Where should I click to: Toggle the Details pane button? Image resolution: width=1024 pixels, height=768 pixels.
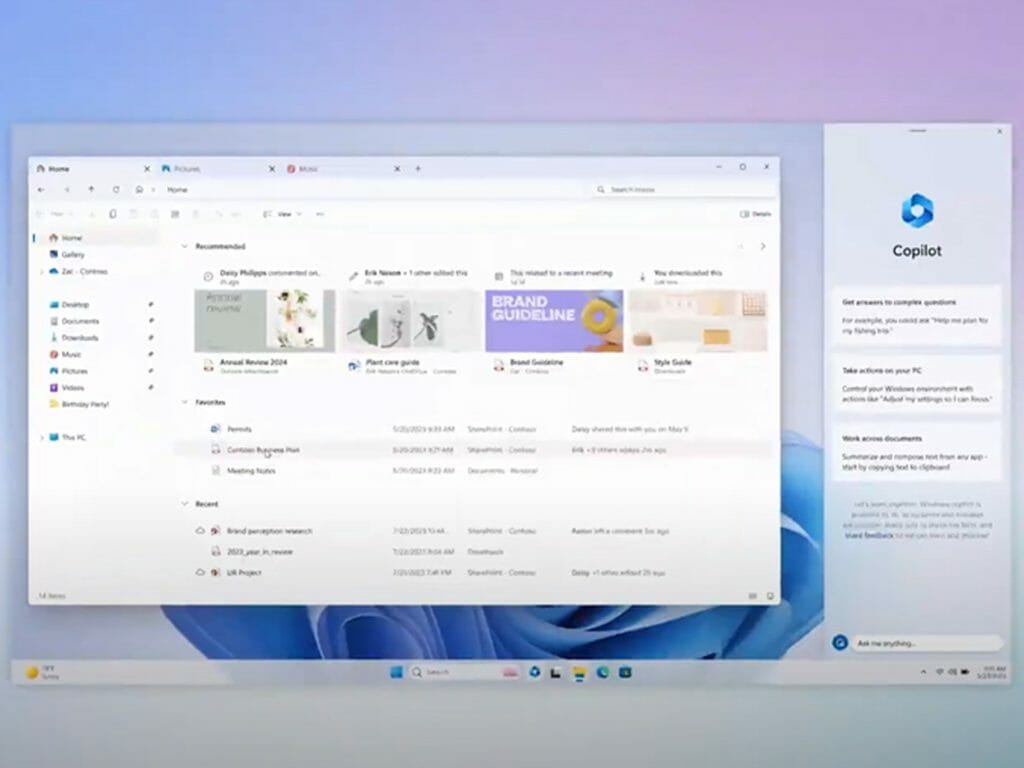[x=755, y=214]
